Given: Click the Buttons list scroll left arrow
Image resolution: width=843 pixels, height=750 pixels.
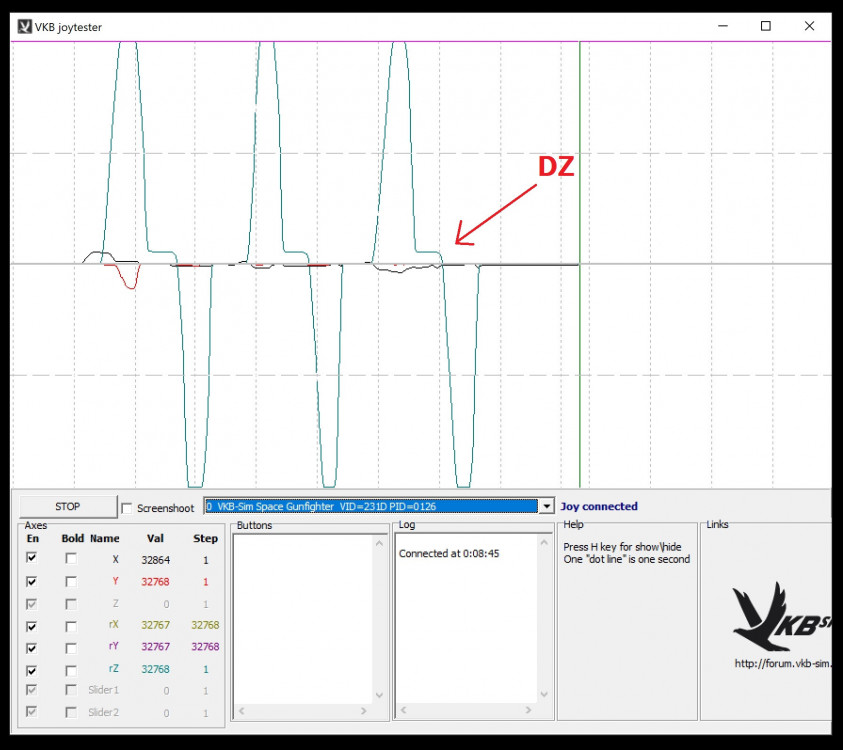Looking at the screenshot, I should 242,711.
